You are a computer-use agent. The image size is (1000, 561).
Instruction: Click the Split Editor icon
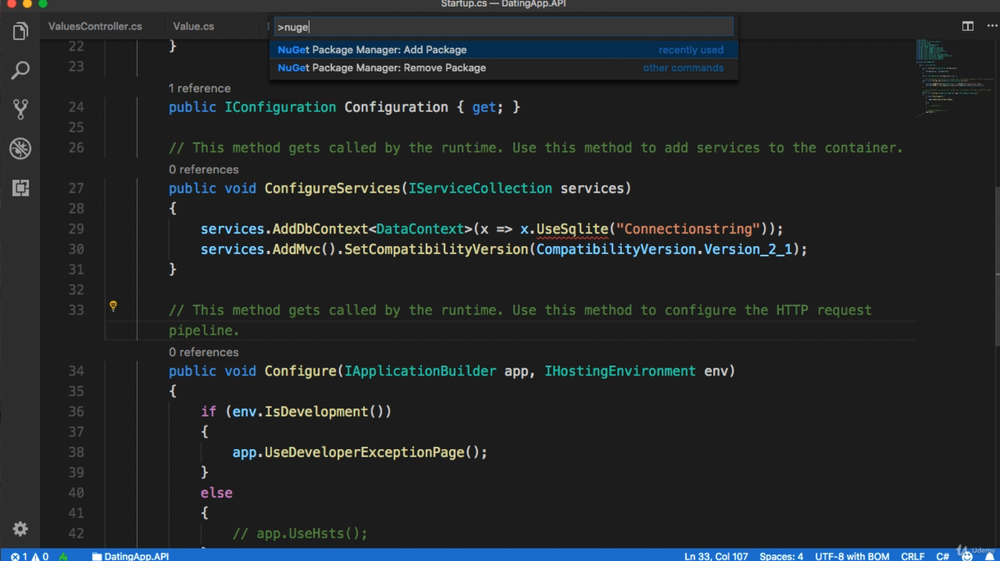coord(967,26)
